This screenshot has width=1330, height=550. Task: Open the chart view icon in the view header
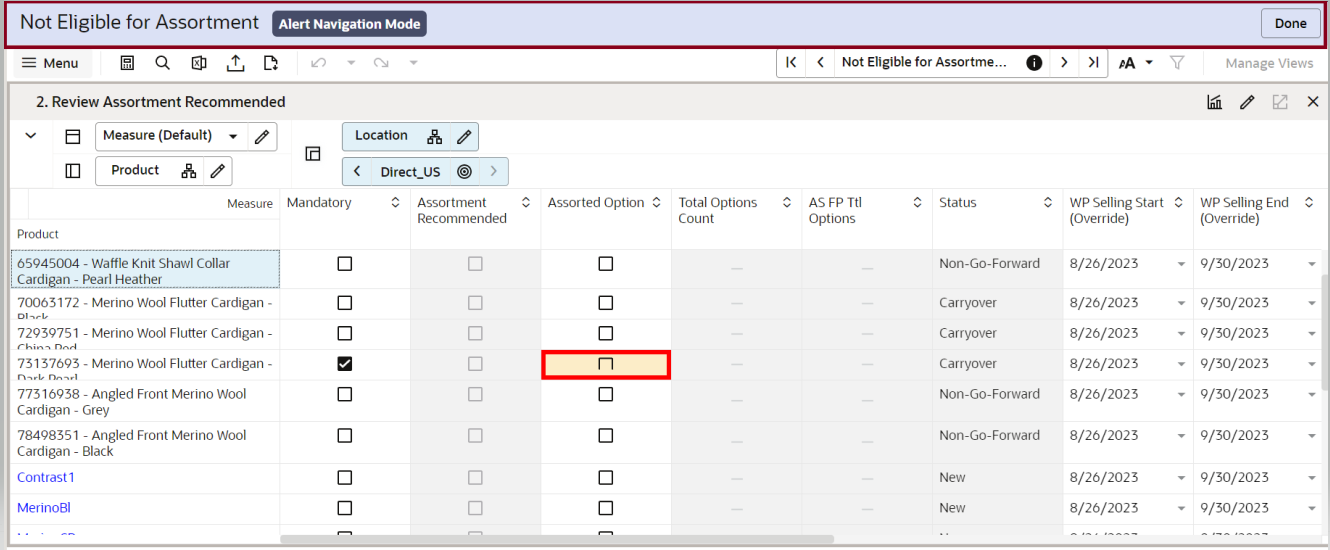click(x=1214, y=102)
